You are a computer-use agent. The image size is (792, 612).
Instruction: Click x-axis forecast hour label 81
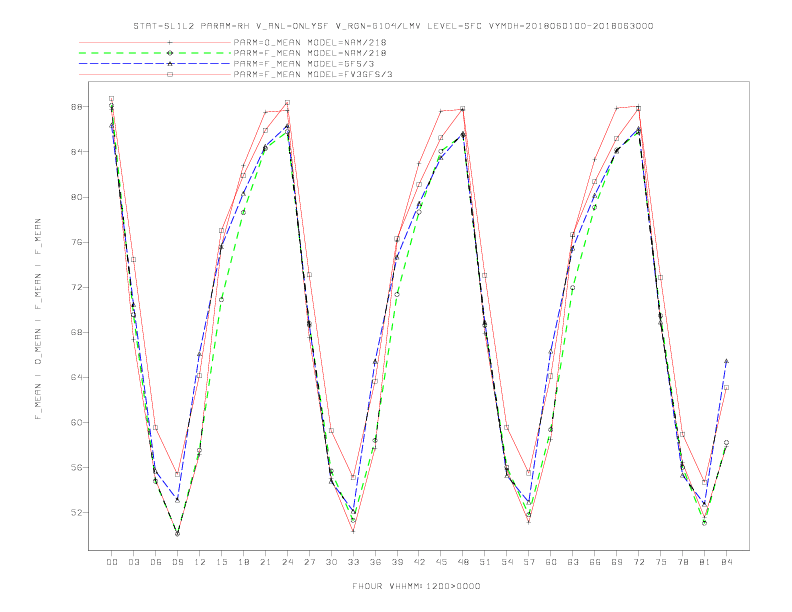705,562
